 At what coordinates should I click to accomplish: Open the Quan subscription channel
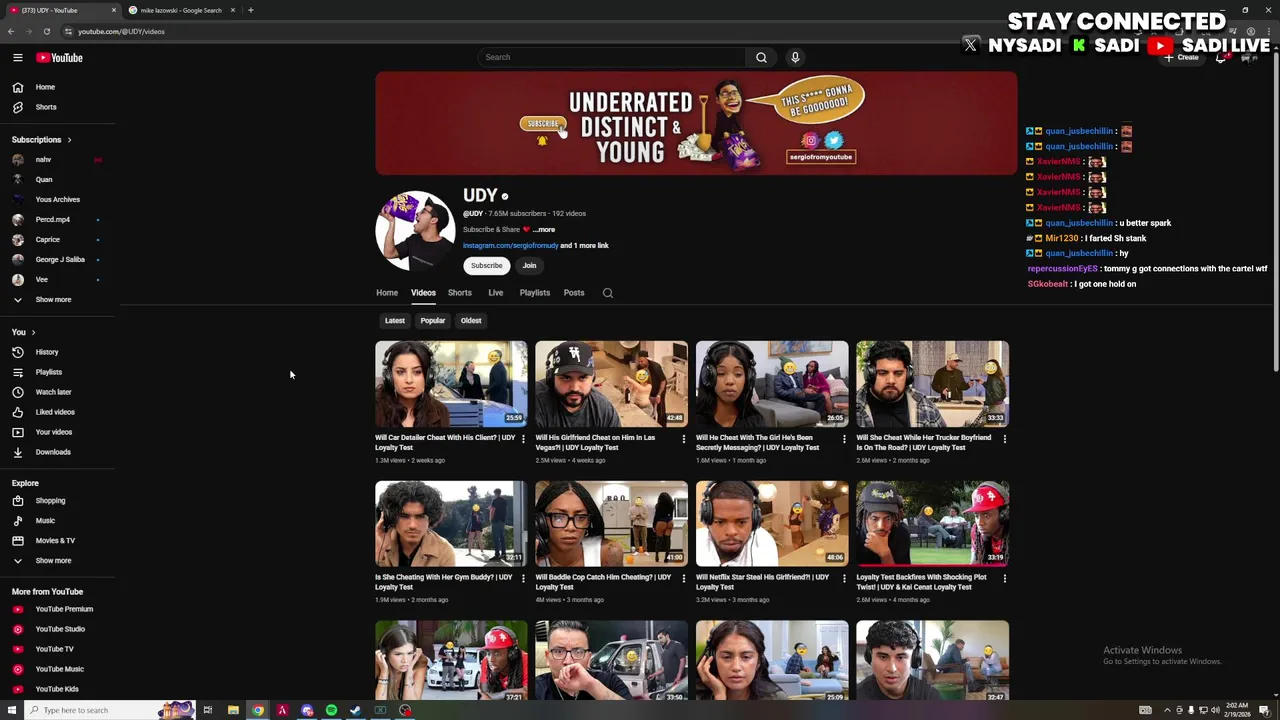tap(57, 180)
